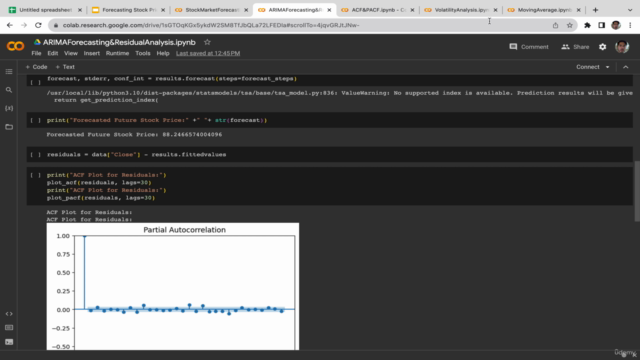Toggle browser side panel icon
Screen dimensions: 640x360
point(602,25)
